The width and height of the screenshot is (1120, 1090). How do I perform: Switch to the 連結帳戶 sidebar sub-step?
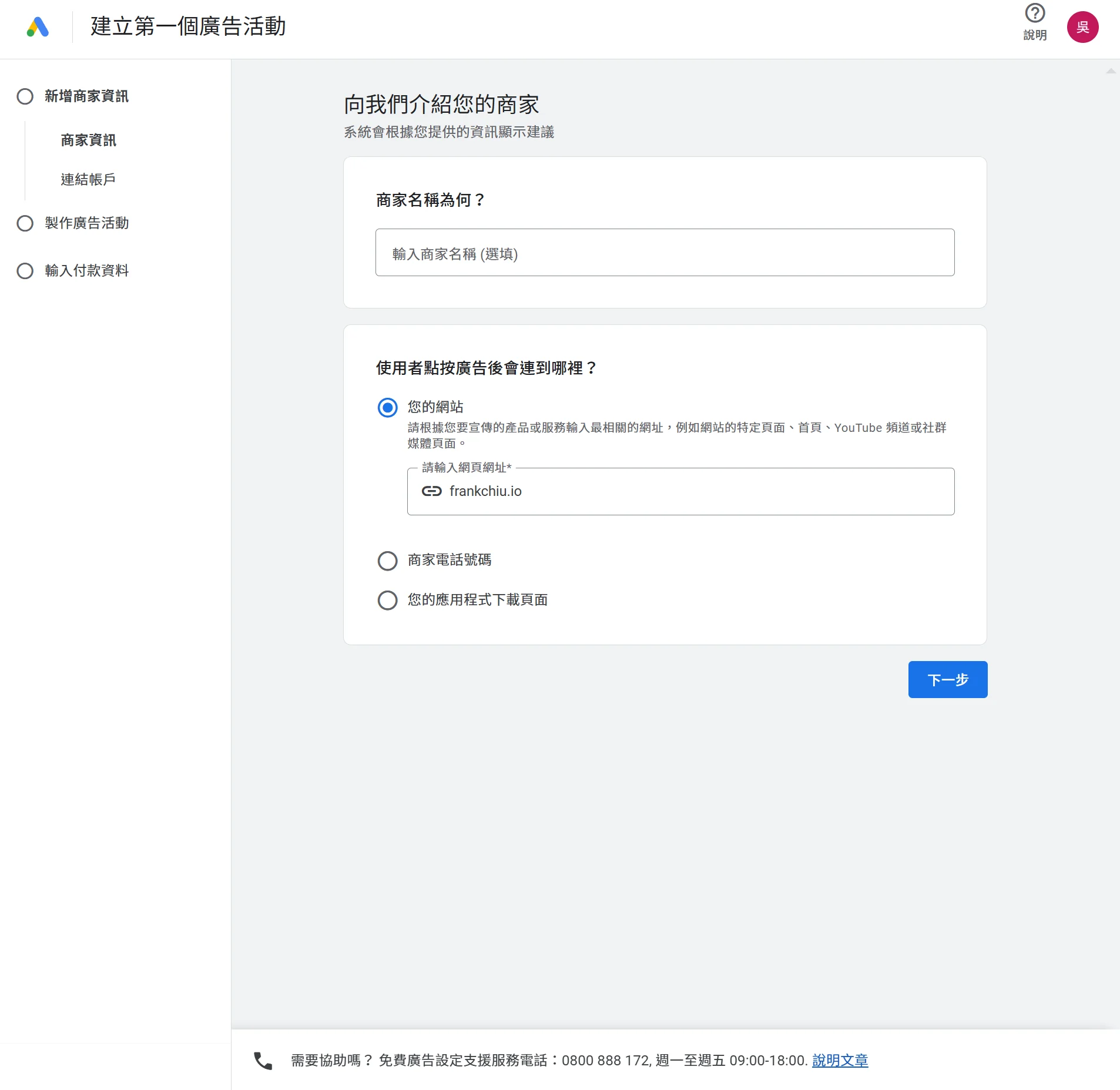[x=88, y=179]
